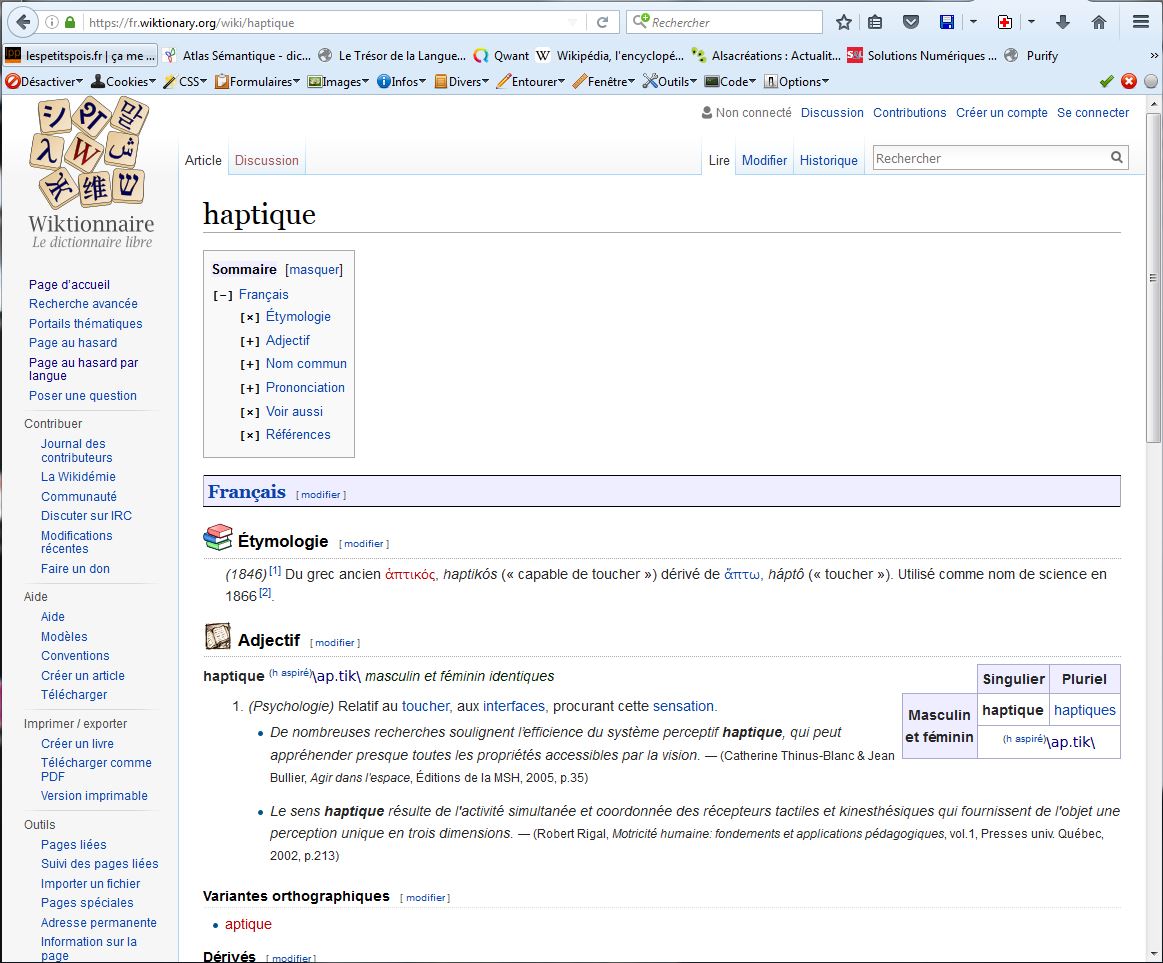Collapse the Français section in Sommaire
Screen dimensions: 1163x963
coord(223,295)
